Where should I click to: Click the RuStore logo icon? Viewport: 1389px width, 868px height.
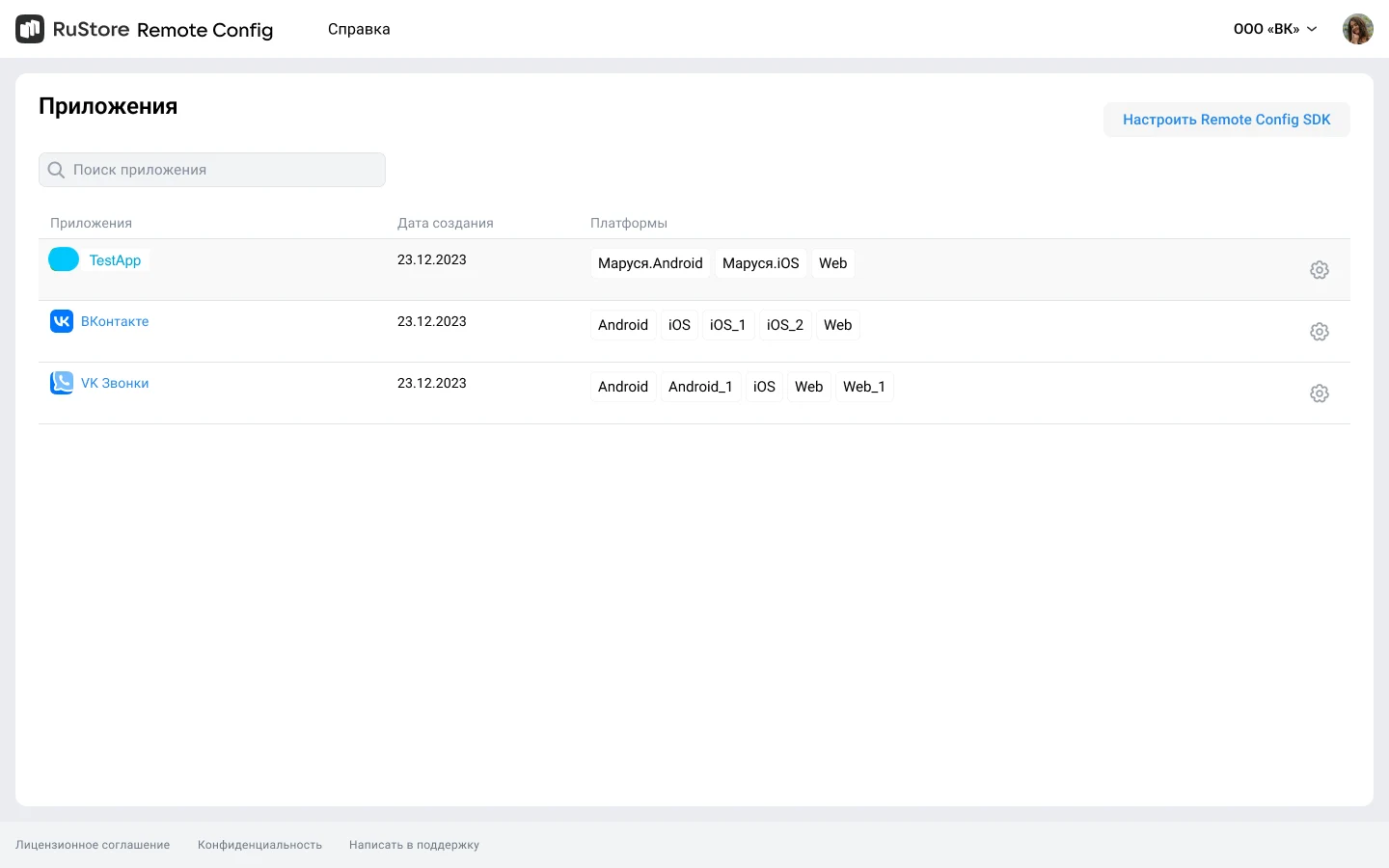pyautogui.click(x=30, y=29)
